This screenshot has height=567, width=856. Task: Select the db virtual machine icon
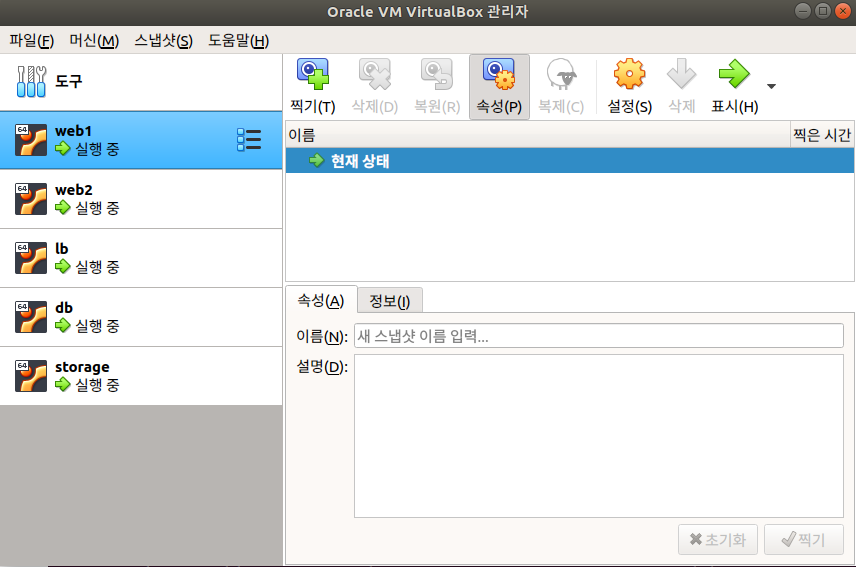(31, 317)
